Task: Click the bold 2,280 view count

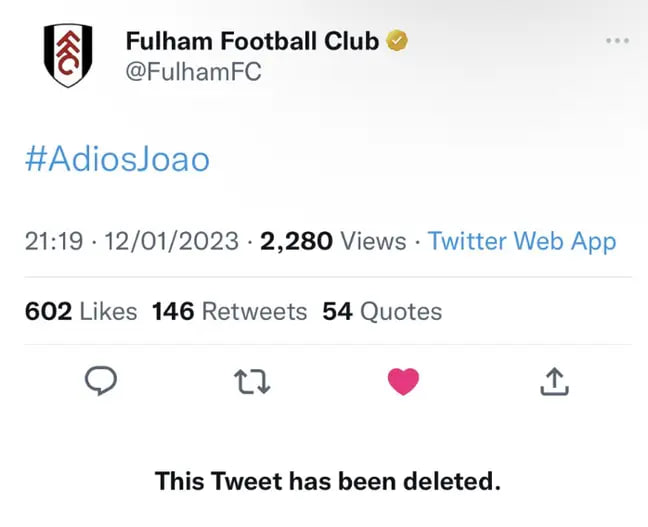Action: 297,241
